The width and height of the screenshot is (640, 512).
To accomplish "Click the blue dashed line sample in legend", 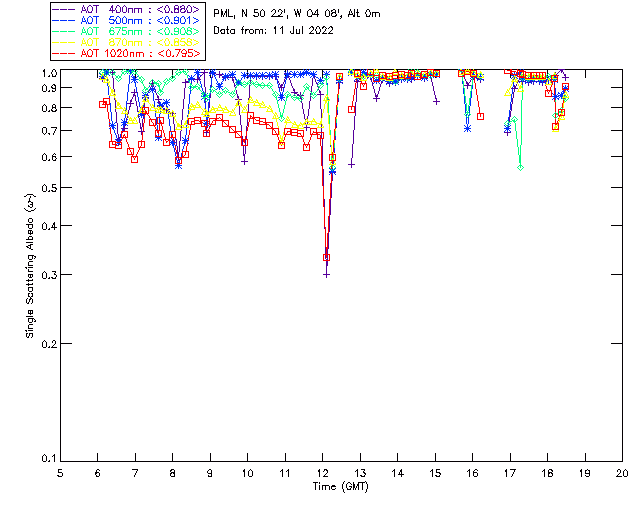I will pos(64,20).
